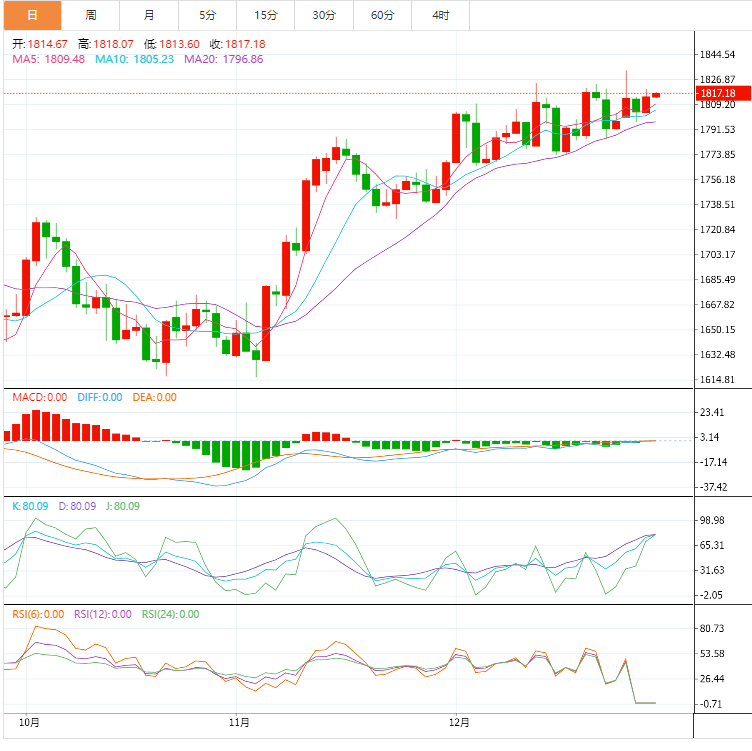Viewport: 752px width, 751px height.
Task: Click the 12月 date axis label
Action: [459, 722]
